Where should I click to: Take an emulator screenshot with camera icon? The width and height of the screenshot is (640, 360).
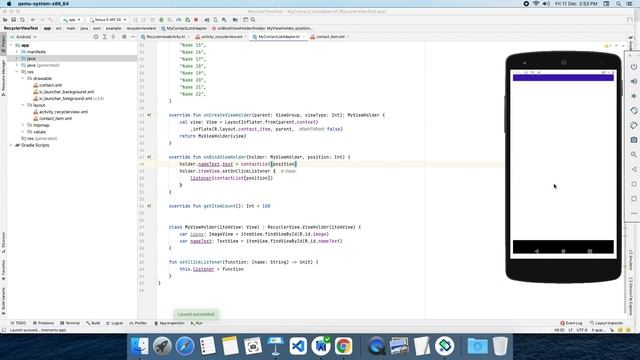coord(633,140)
